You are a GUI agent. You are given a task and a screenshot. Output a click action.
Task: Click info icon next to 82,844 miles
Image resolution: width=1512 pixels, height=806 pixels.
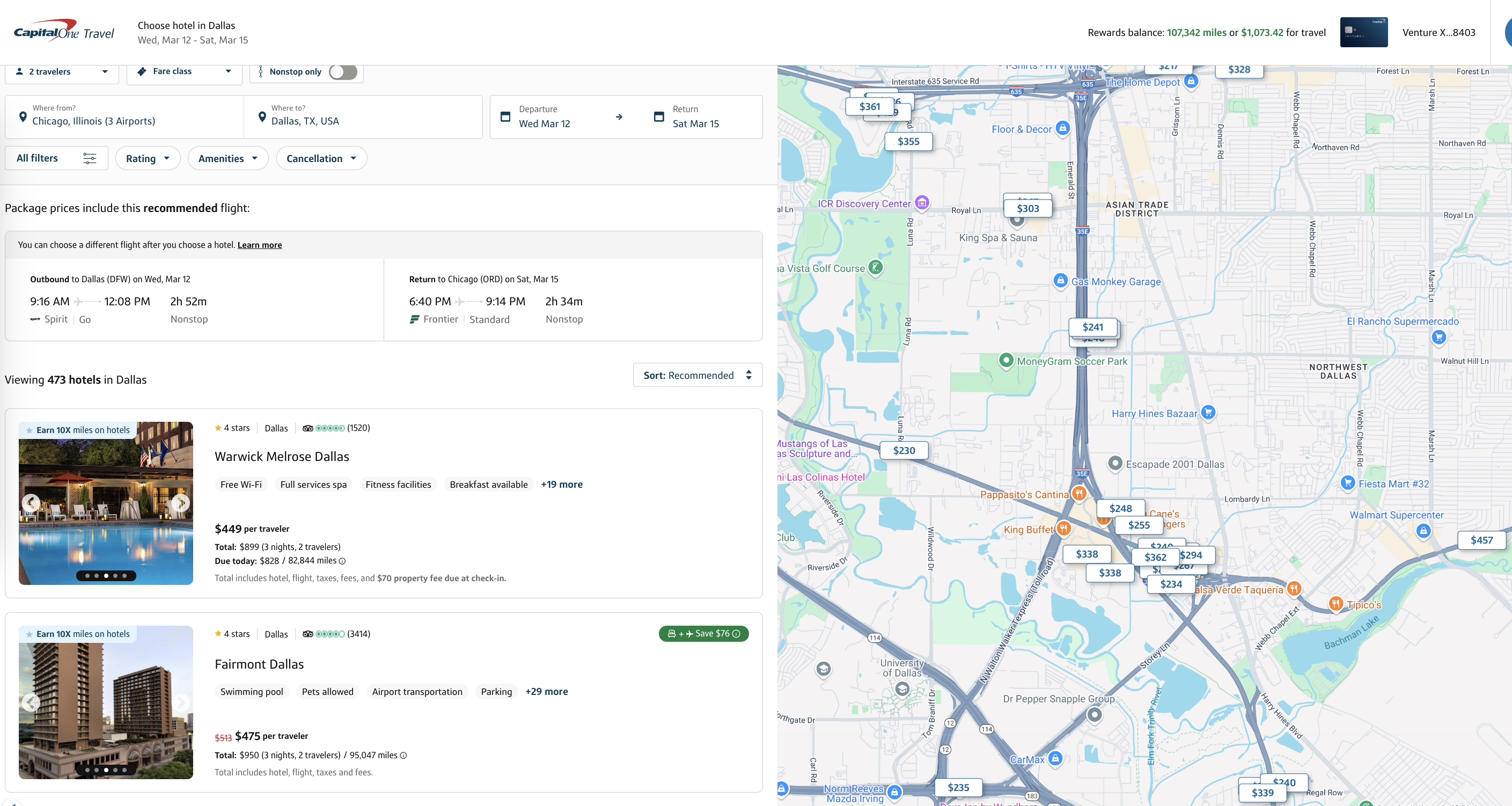[x=342, y=561]
